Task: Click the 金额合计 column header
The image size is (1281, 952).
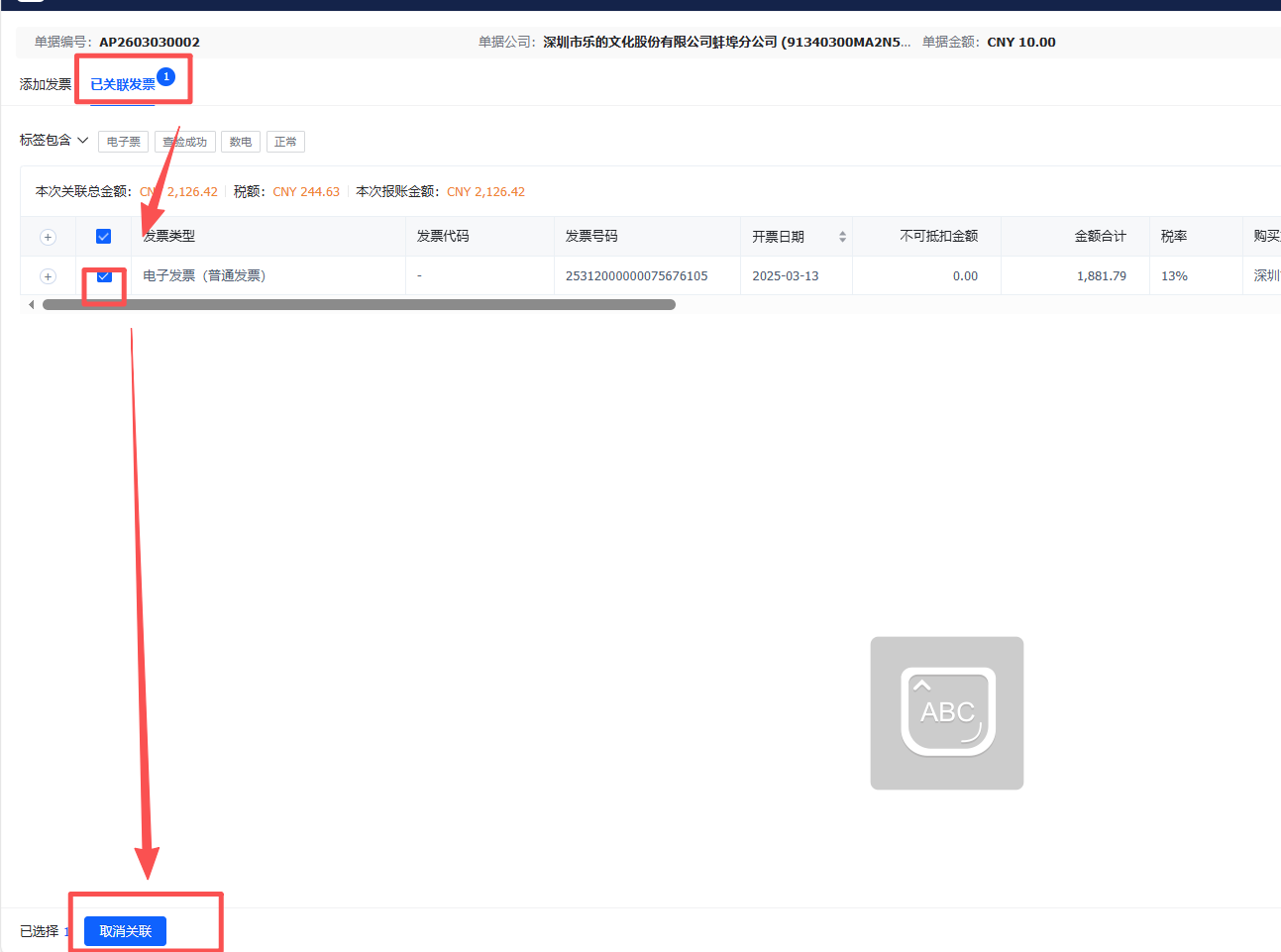Action: click(x=1100, y=237)
